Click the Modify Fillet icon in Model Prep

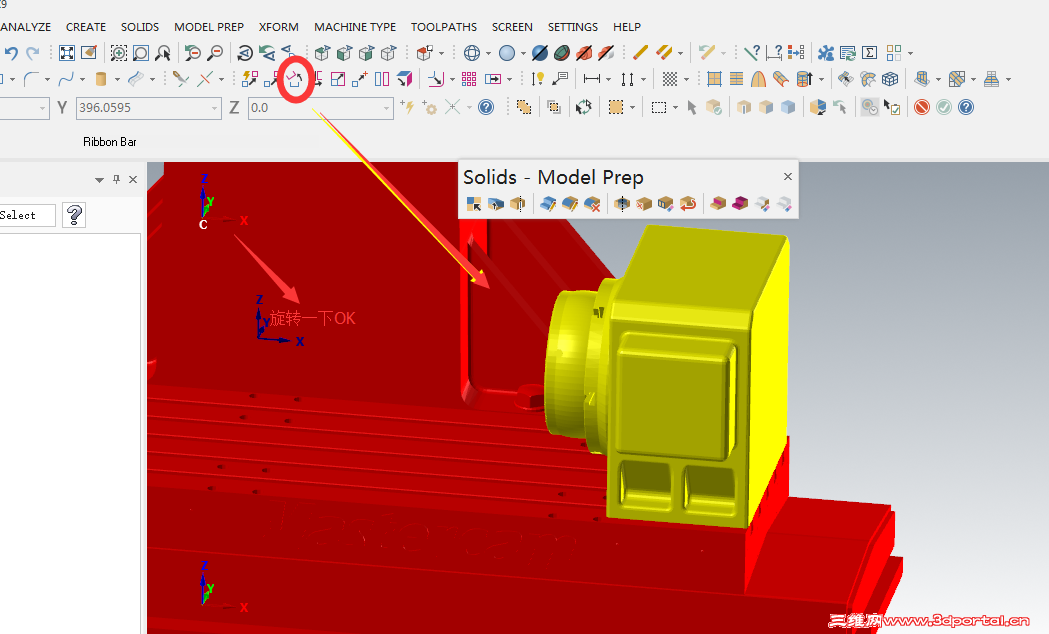point(570,203)
